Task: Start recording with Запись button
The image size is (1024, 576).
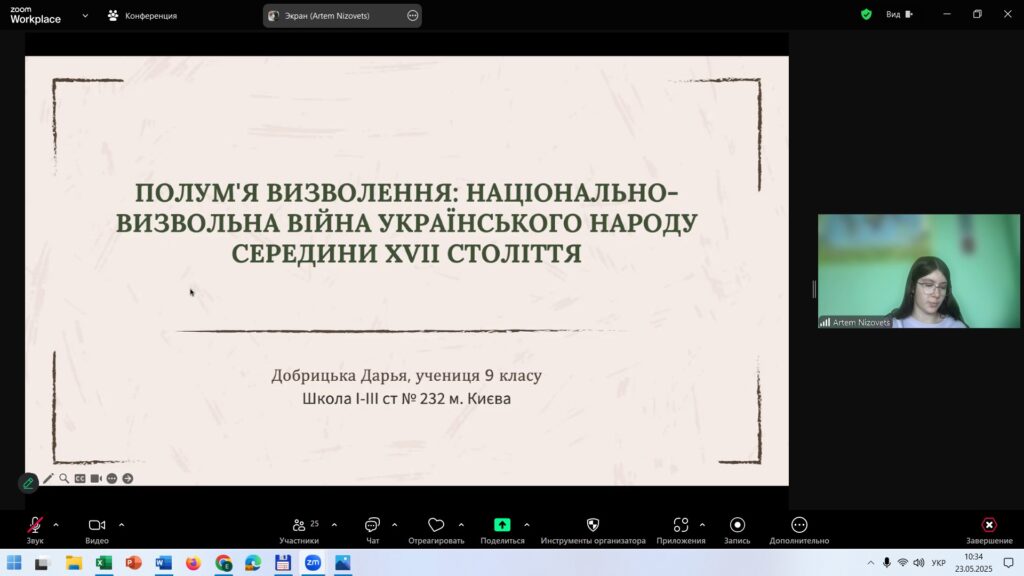Action: 737,525
